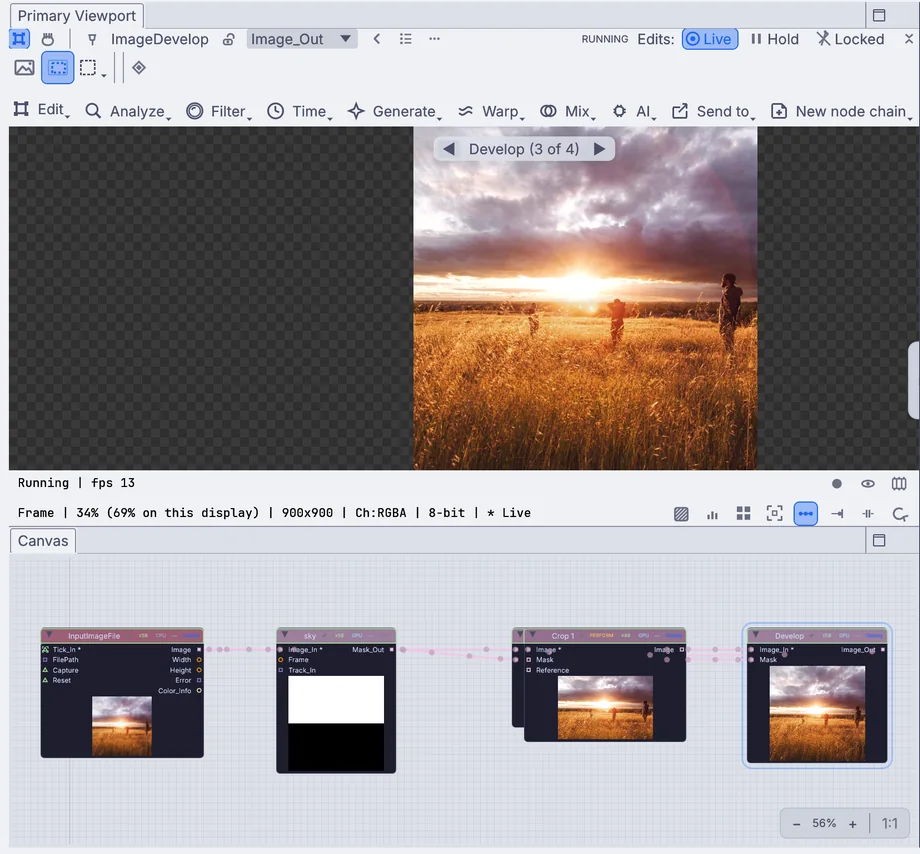Open the Warp menu
This screenshot has width=920, height=854.
coord(491,111)
